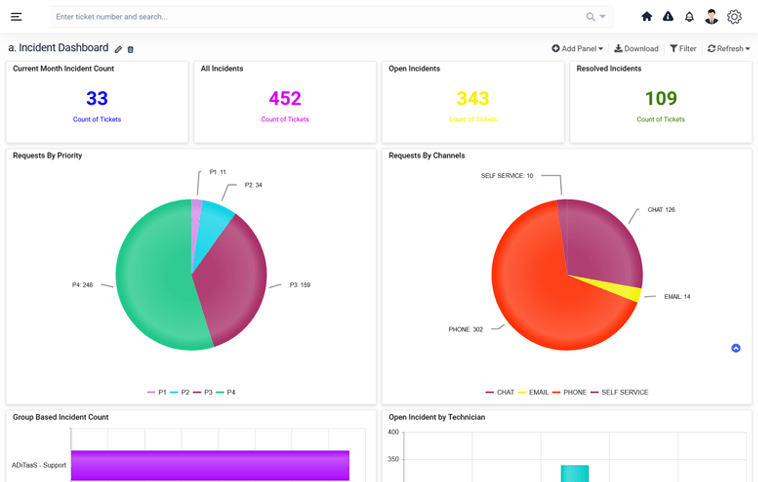Edit dashboard name with pencil icon
758x482 pixels.
(x=118, y=49)
